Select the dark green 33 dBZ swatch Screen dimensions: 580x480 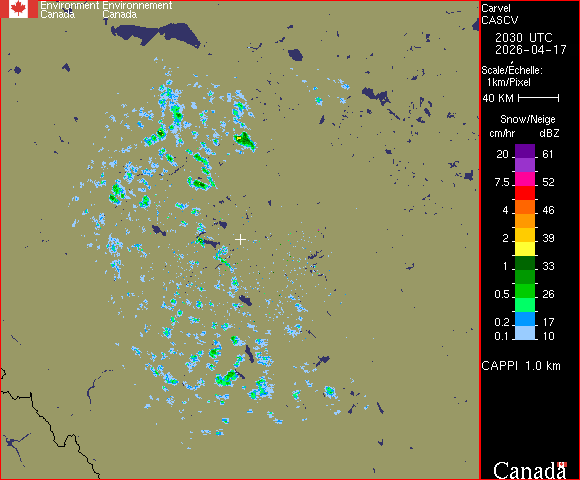525,263
